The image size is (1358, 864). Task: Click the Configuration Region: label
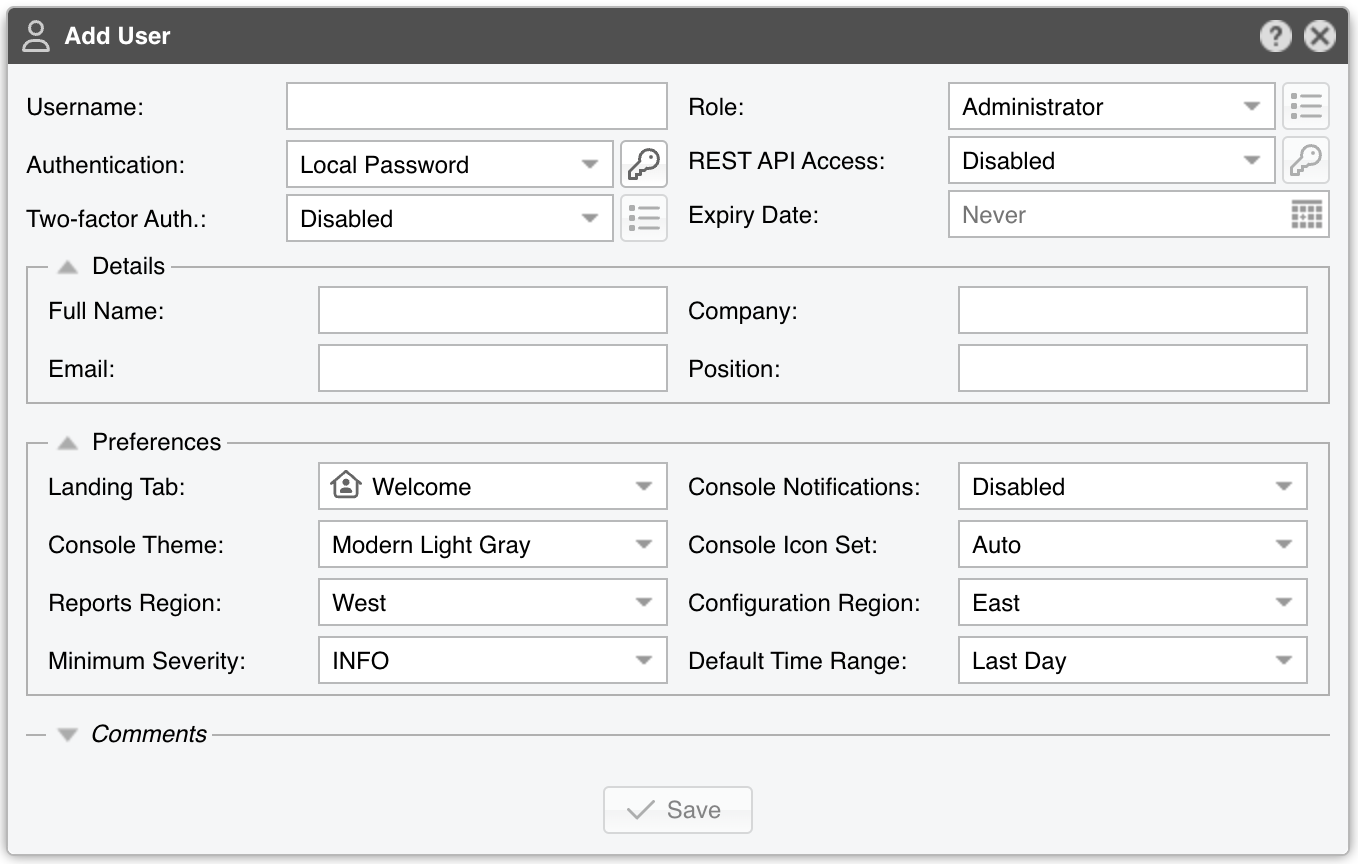[805, 603]
